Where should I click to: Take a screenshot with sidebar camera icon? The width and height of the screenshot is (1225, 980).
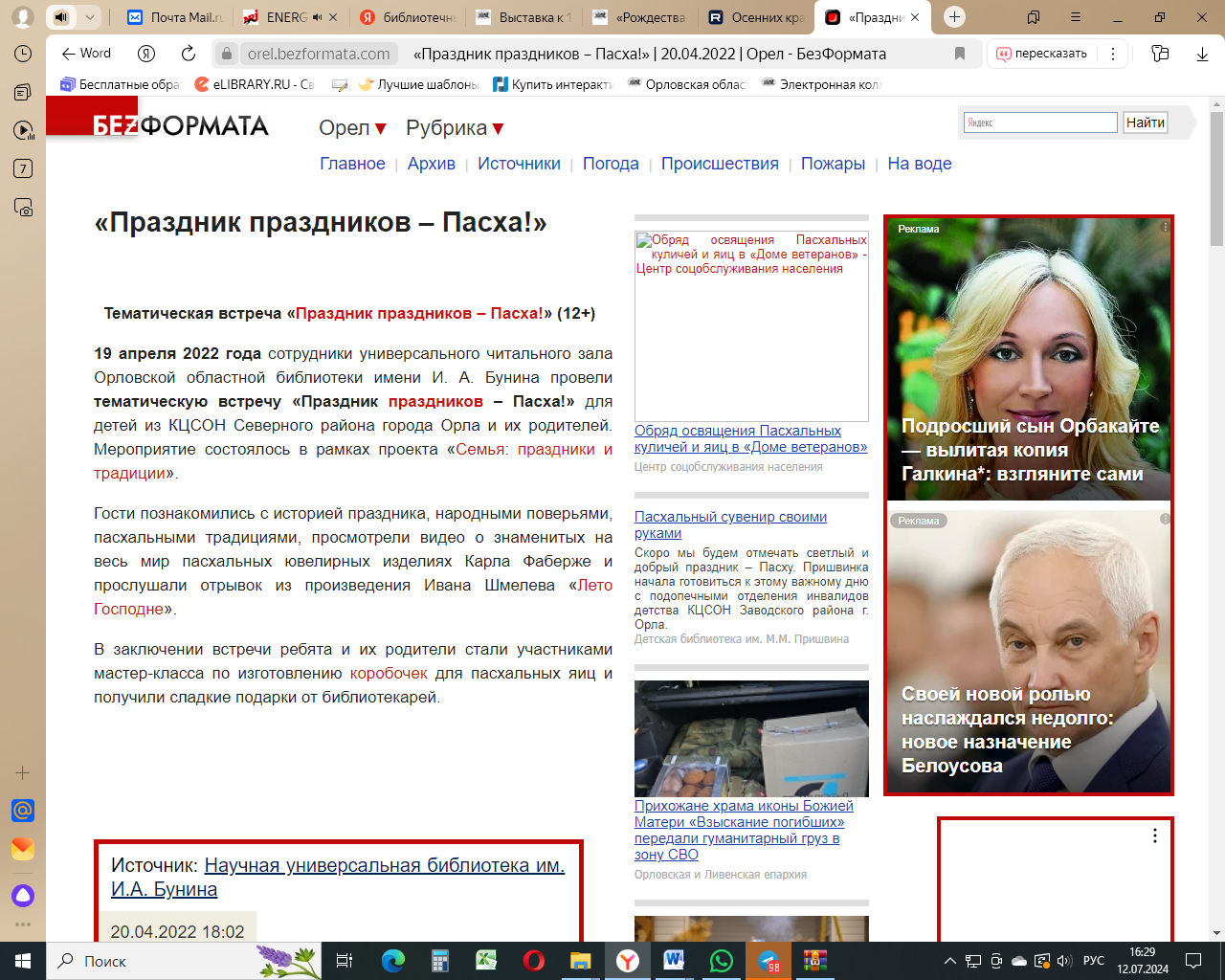pos(23,208)
